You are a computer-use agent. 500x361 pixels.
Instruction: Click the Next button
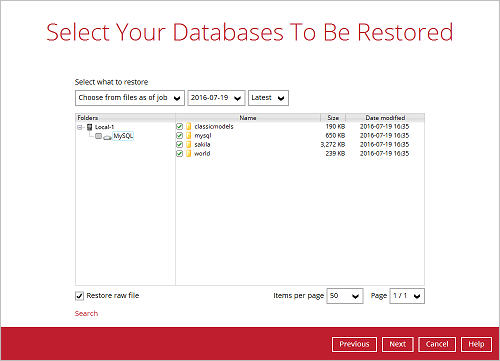click(x=398, y=344)
